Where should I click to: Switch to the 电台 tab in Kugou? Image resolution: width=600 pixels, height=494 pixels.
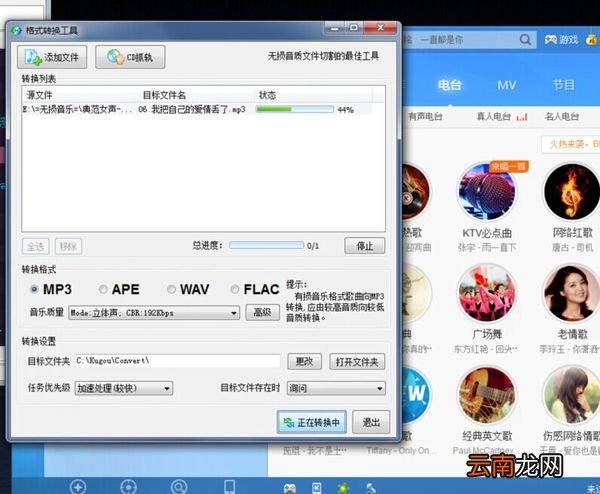tap(450, 85)
